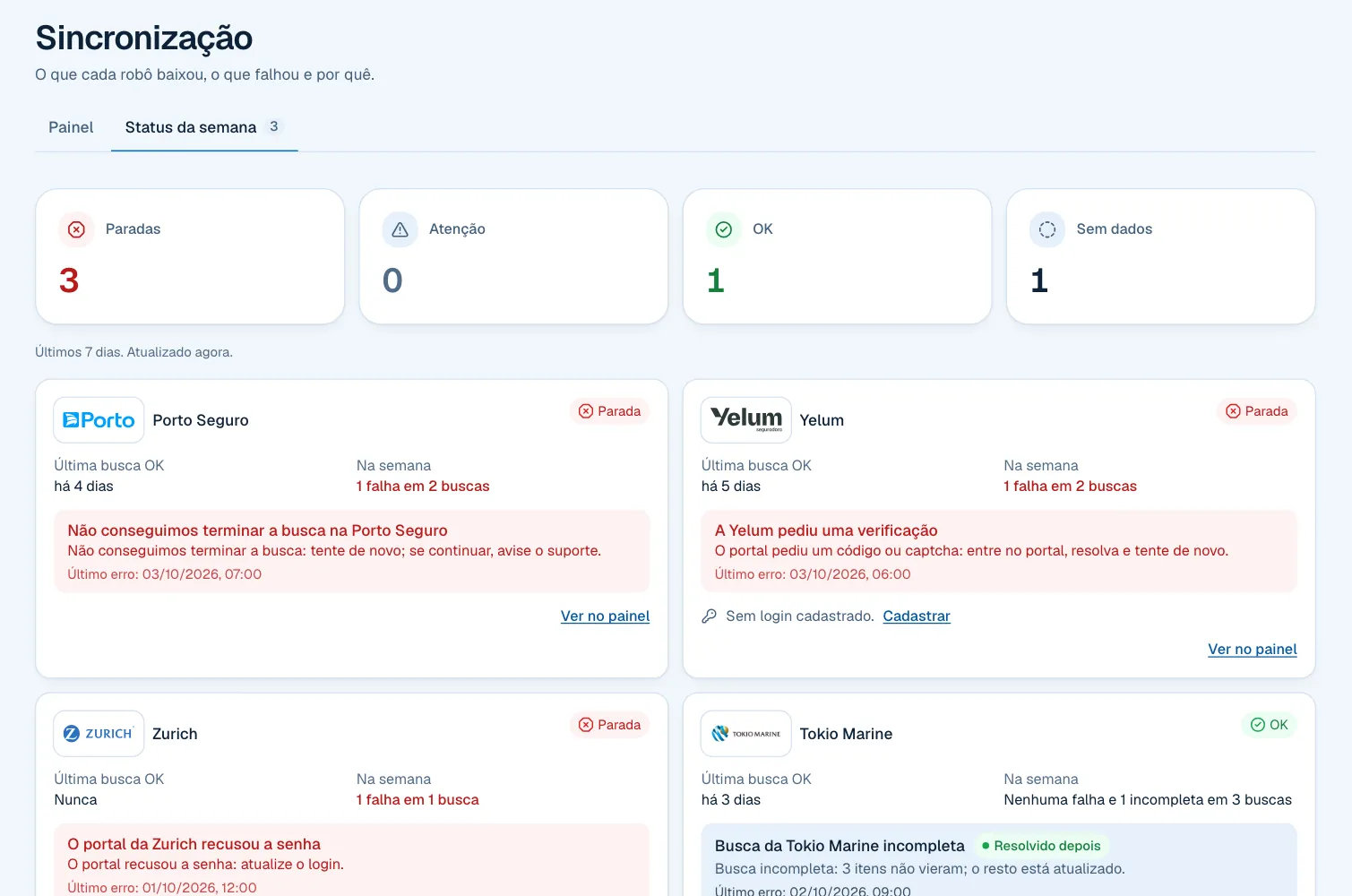Click 'A Yelum pediu uma verificação' error title

click(826, 530)
